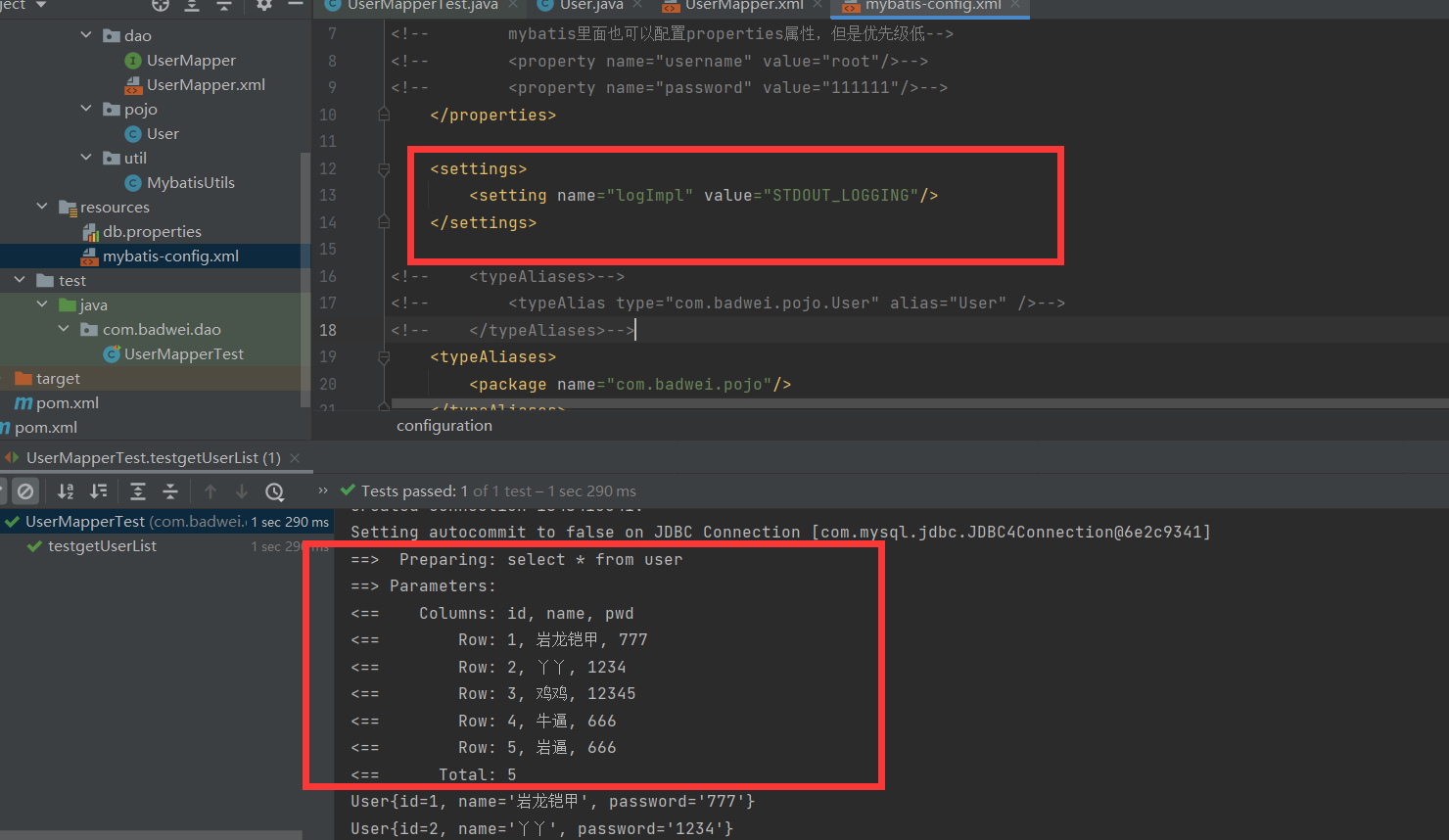
Task: Close the mybatis-config.xml tab
Action: pyautogui.click(x=1015, y=5)
